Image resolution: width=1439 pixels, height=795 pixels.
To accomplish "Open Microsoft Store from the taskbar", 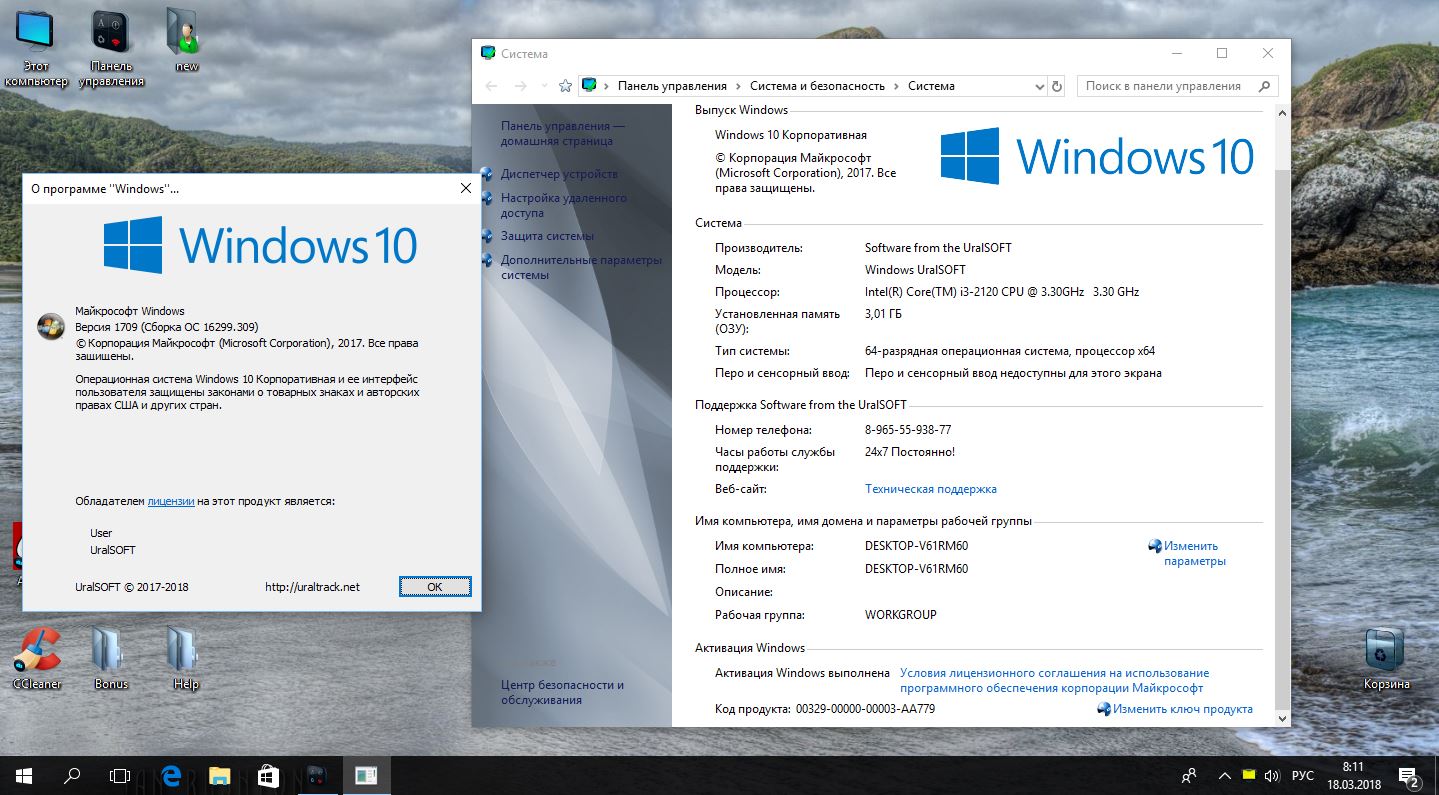I will pyautogui.click(x=268, y=775).
